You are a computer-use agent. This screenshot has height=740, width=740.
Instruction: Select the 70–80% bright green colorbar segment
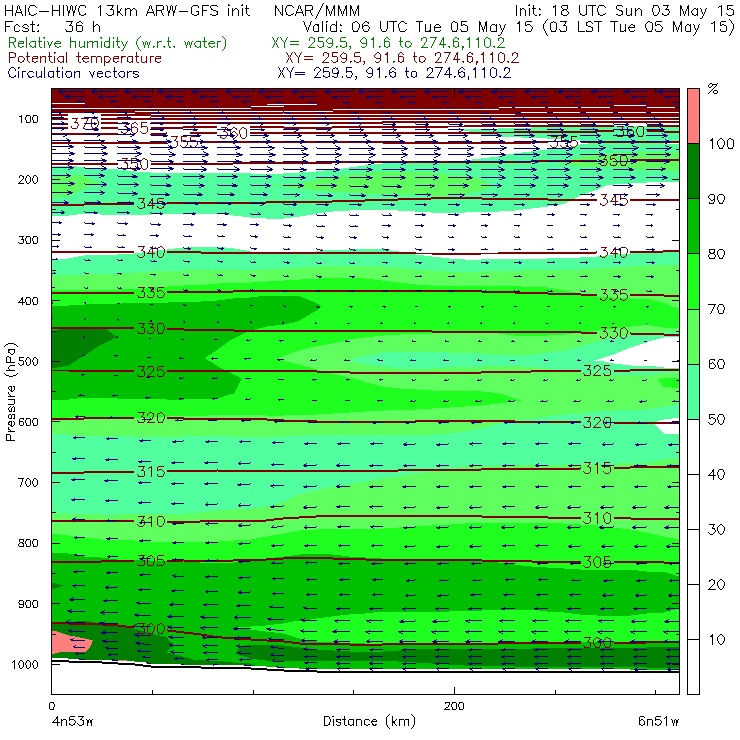click(693, 281)
